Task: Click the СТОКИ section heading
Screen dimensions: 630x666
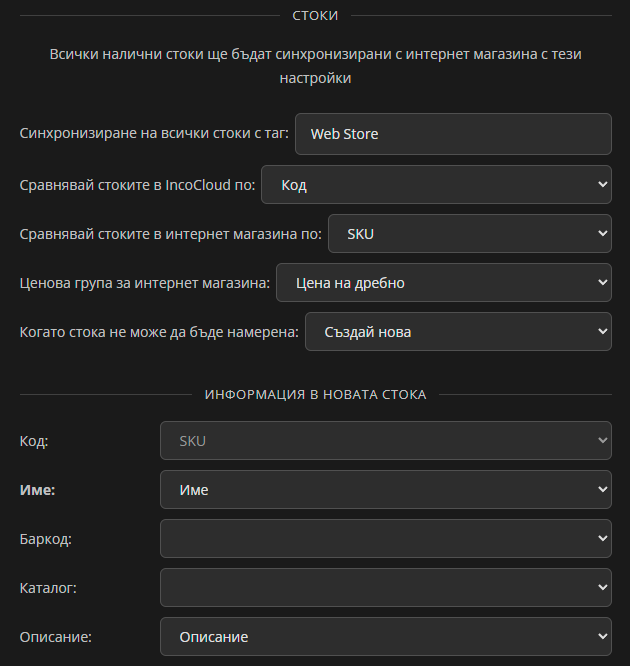Action: tap(315, 16)
